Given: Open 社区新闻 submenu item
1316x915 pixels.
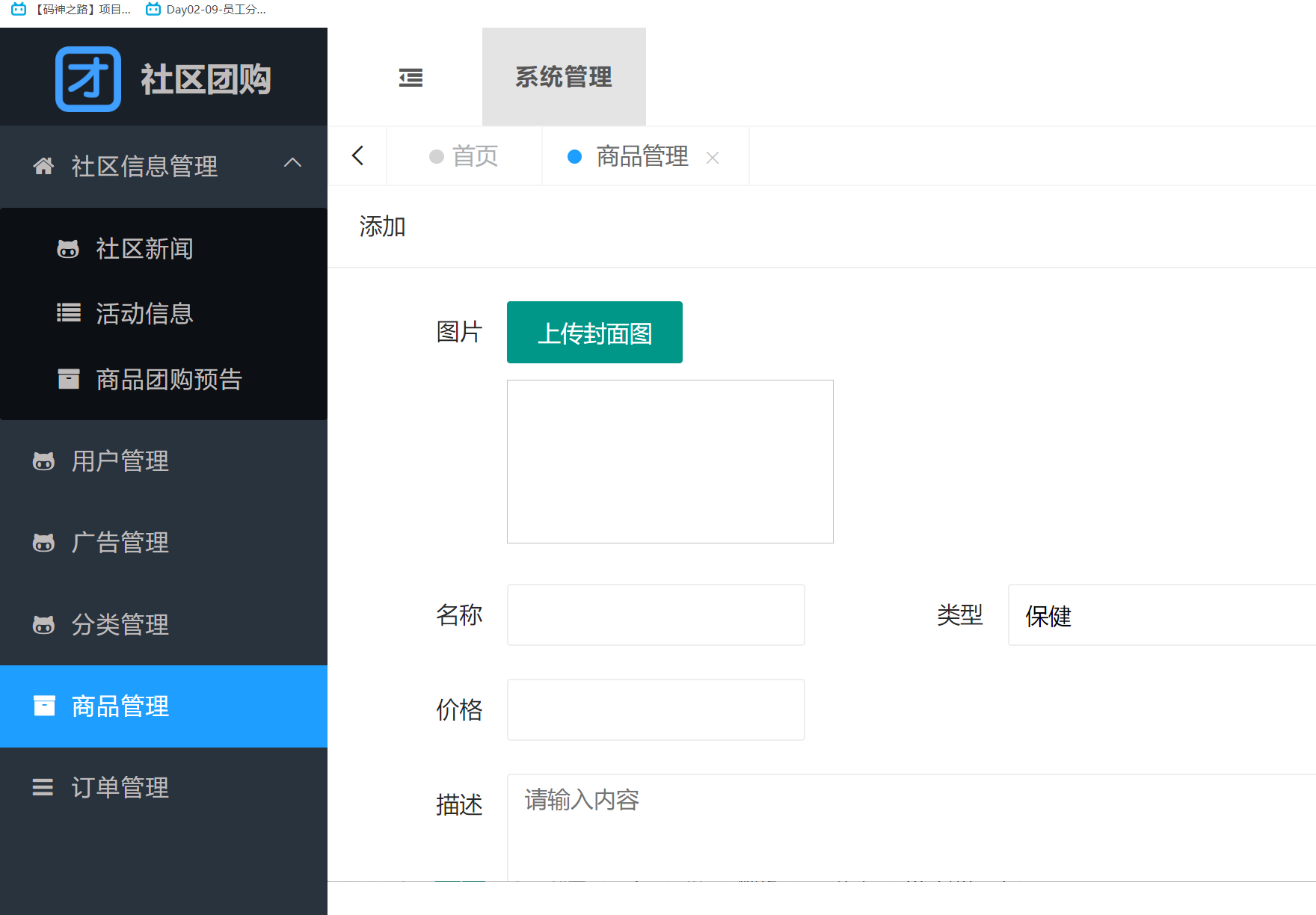Looking at the screenshot, I should (x=164, y=248).
